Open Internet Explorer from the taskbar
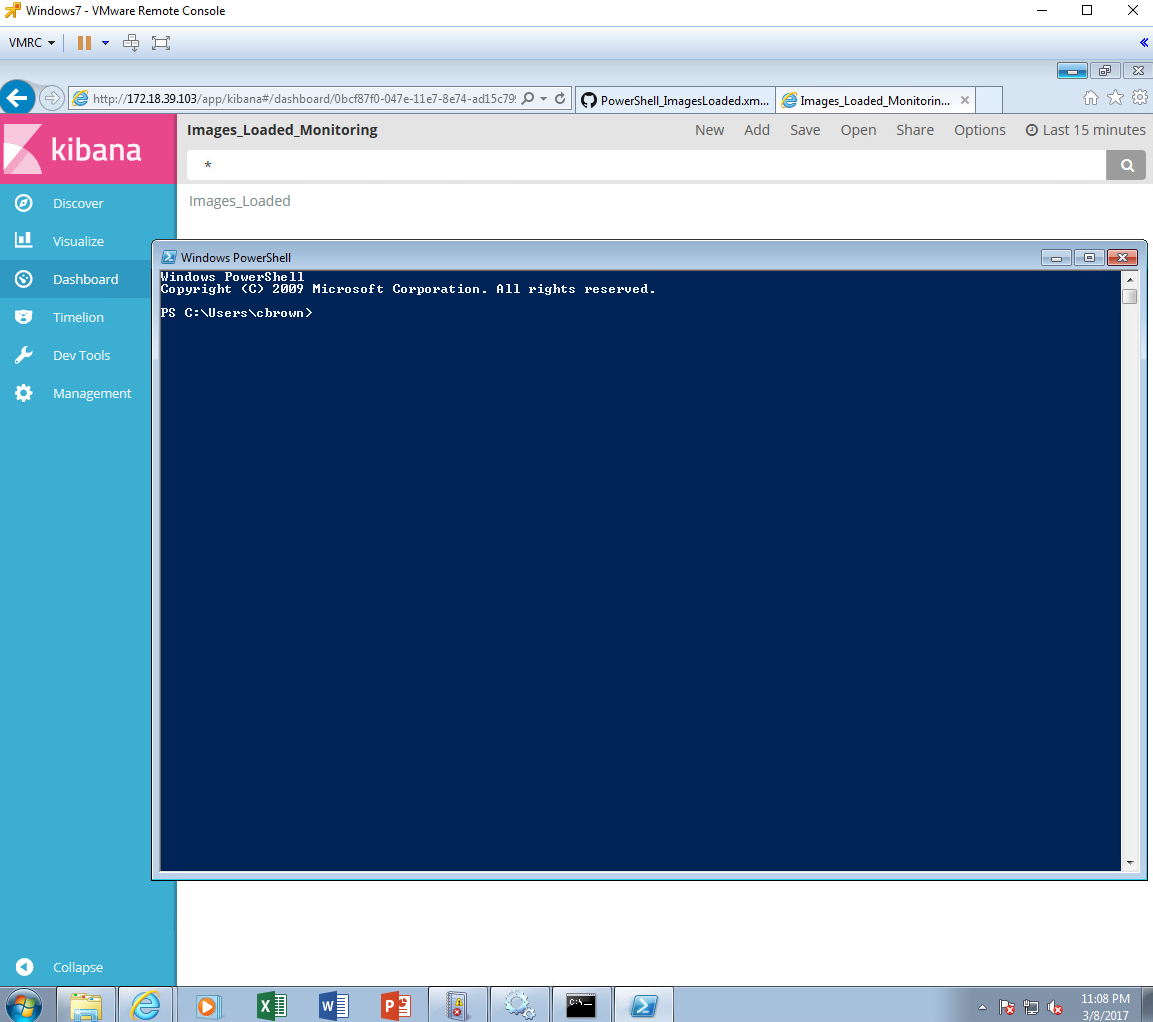This screenshot has height=1022, width=1153. (146, 1005)
